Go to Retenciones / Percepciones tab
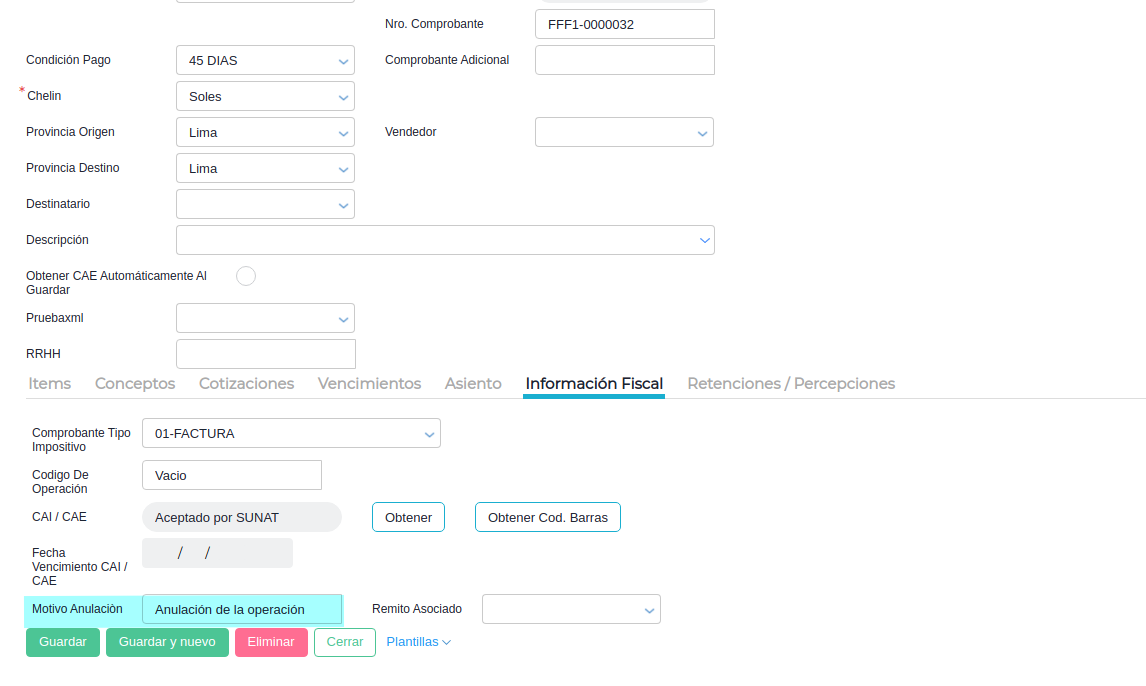The height and width of the screenshot is (686, 1146). 791,384
